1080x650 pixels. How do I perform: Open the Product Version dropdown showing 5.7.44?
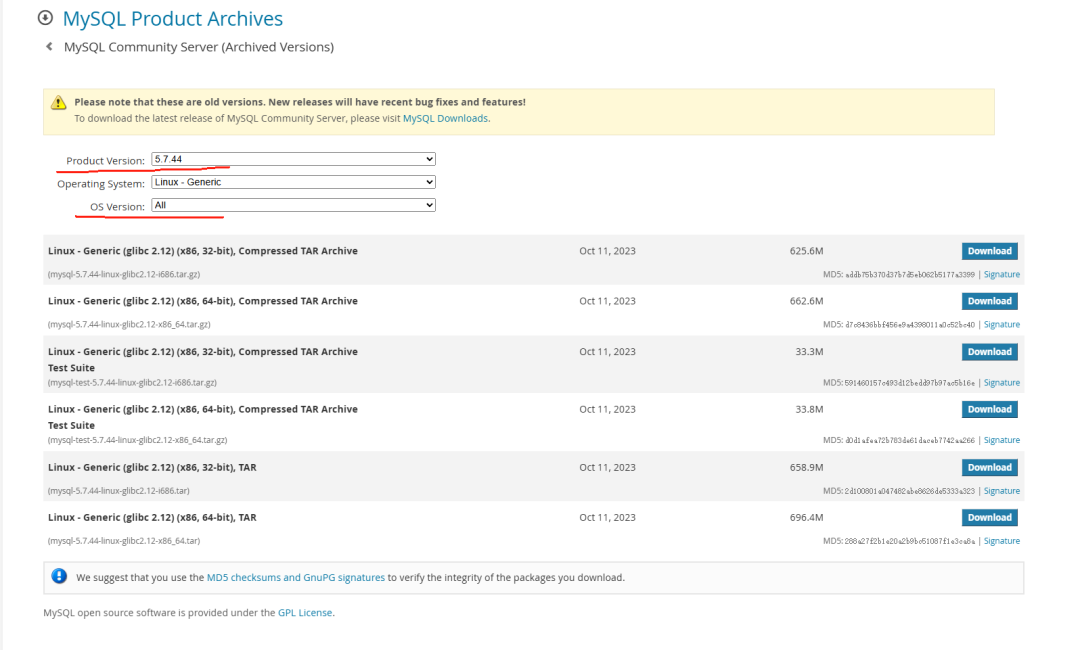pyautogui.click(x=293, y=159)
